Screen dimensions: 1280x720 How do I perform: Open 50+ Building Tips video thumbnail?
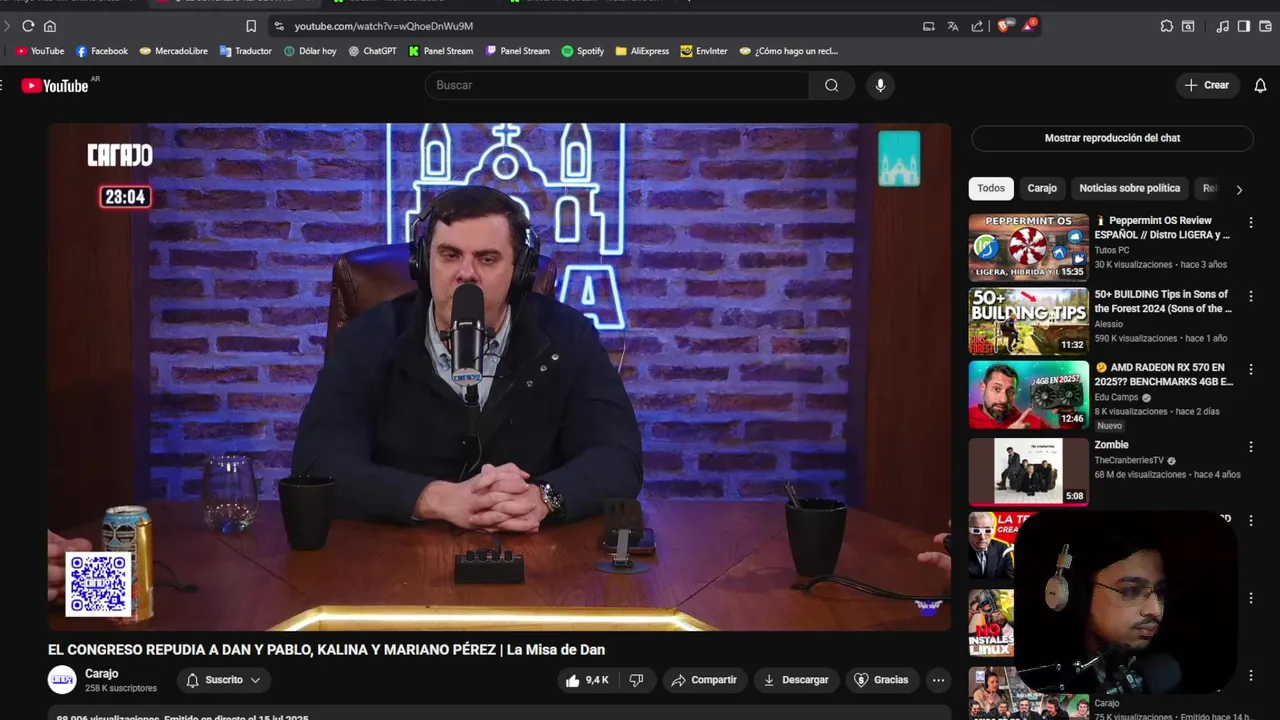click(1028, 321)
